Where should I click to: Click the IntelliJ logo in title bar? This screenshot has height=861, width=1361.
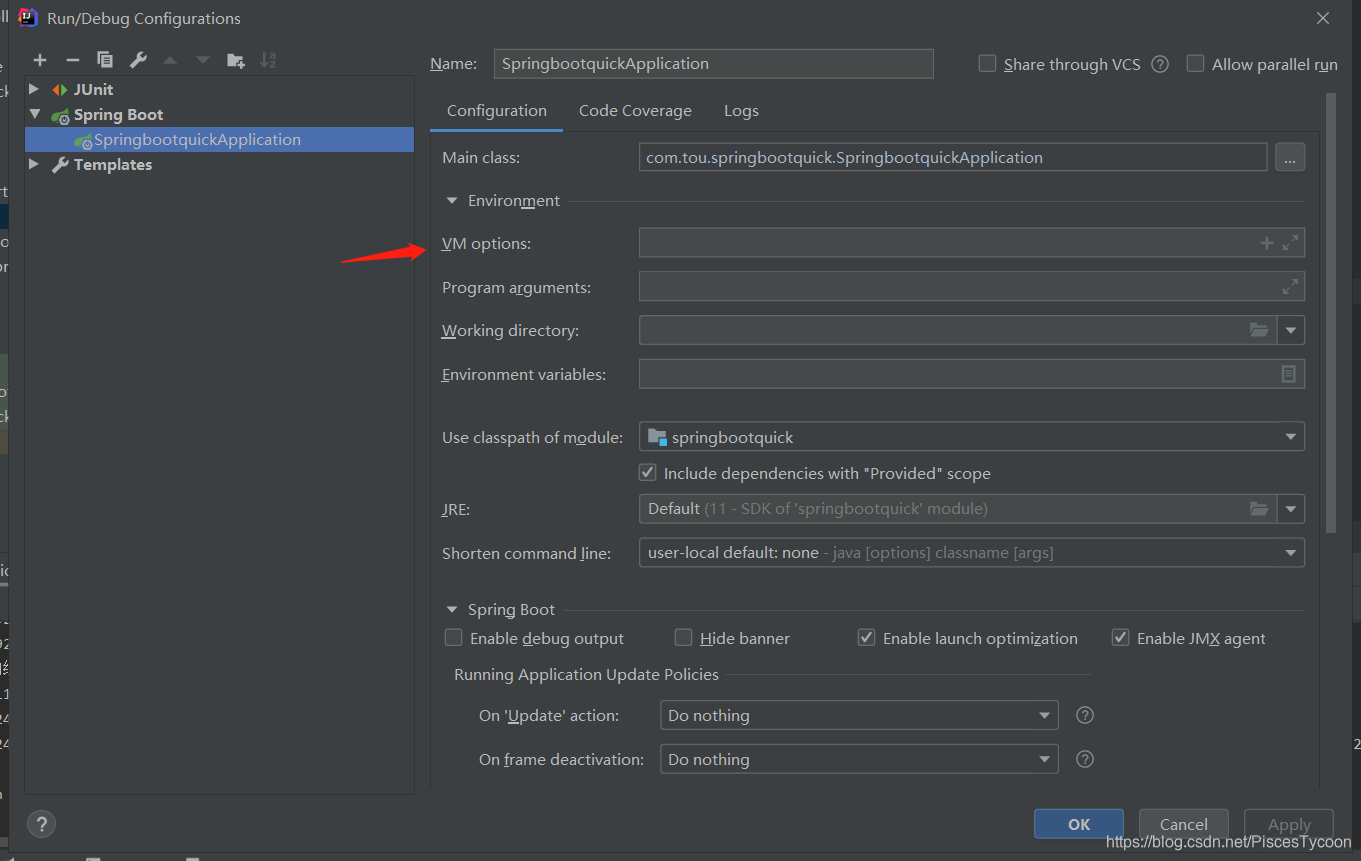(x=27, y=18)
